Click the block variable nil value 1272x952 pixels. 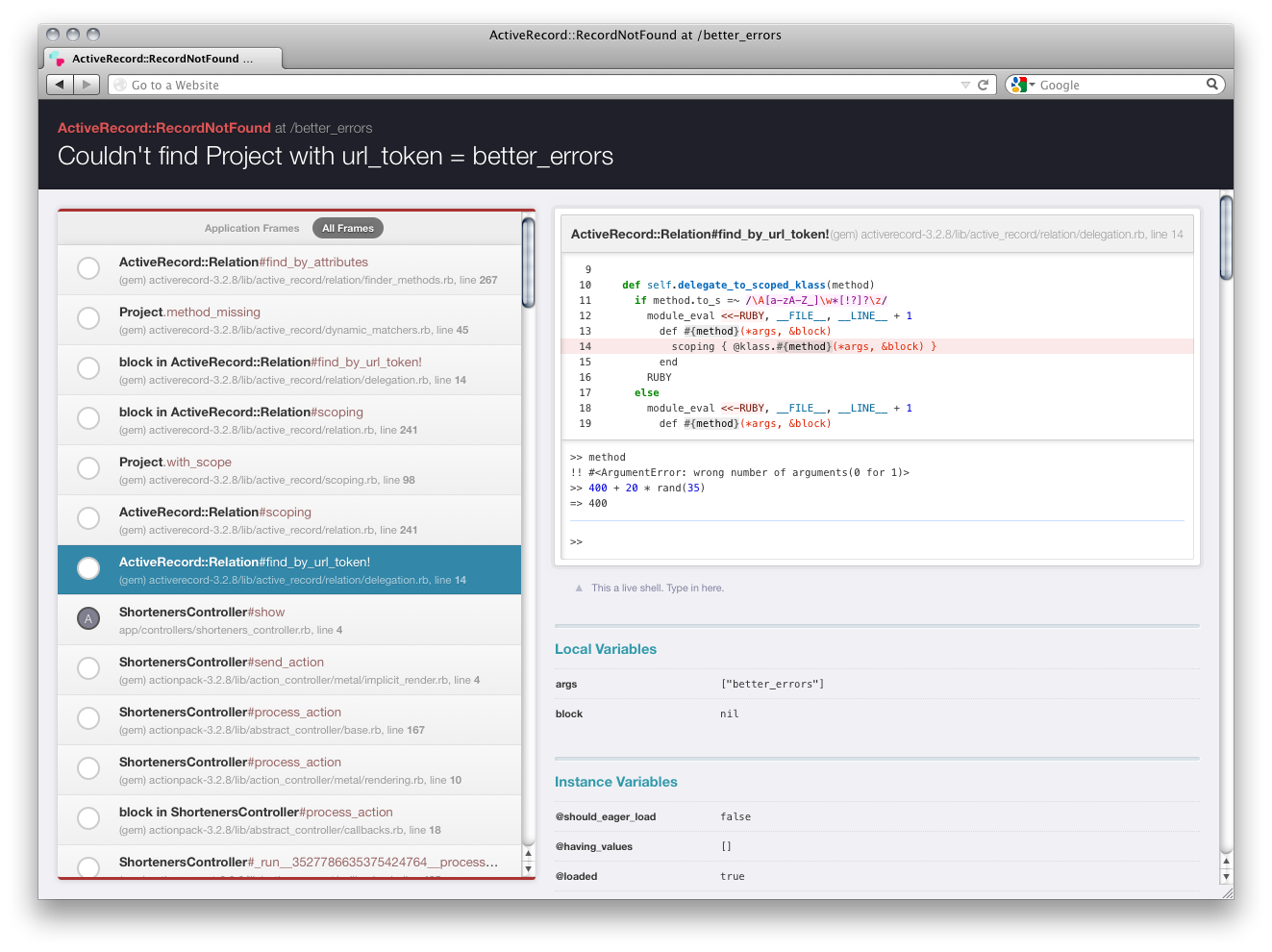pyautogui.click(x=730, y=714)
